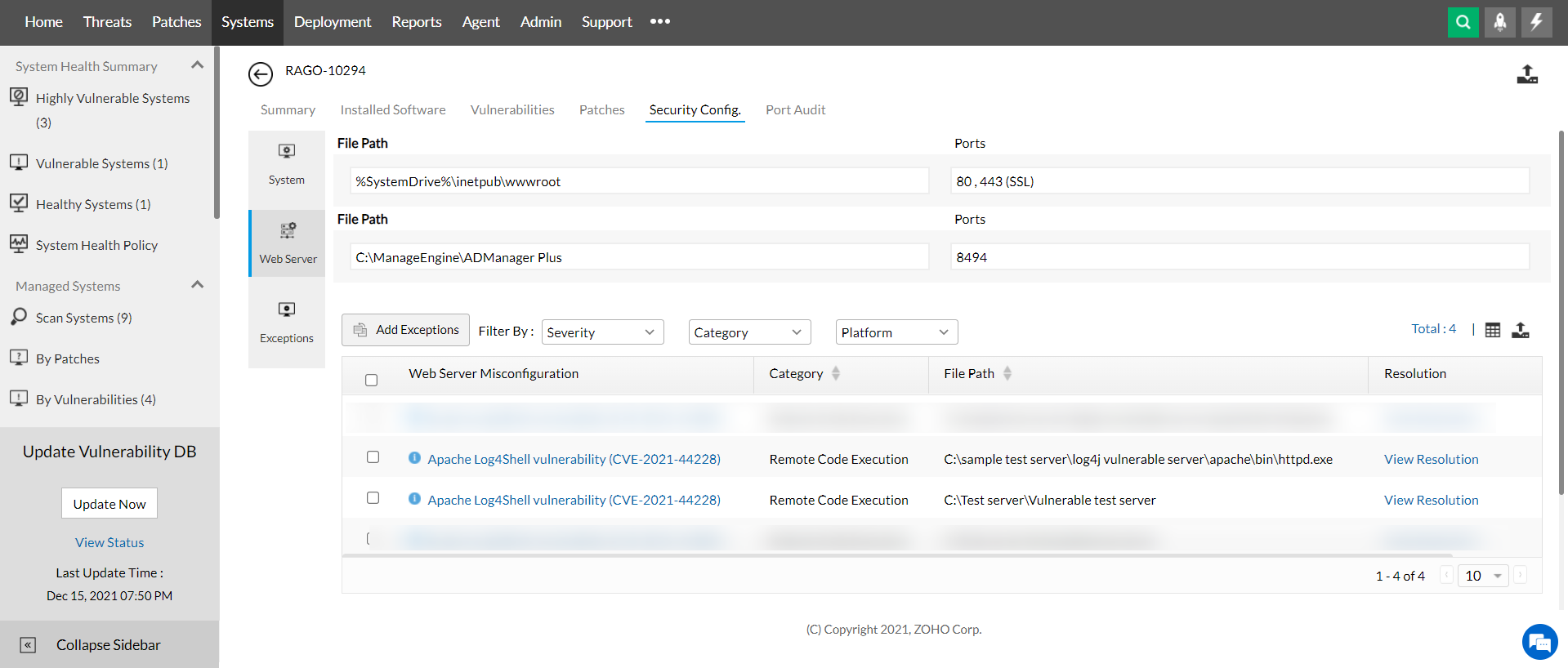This screenshot has height=668, width=1568.
Task: Click the column chooser table icon
Action: pos(1493,330)
